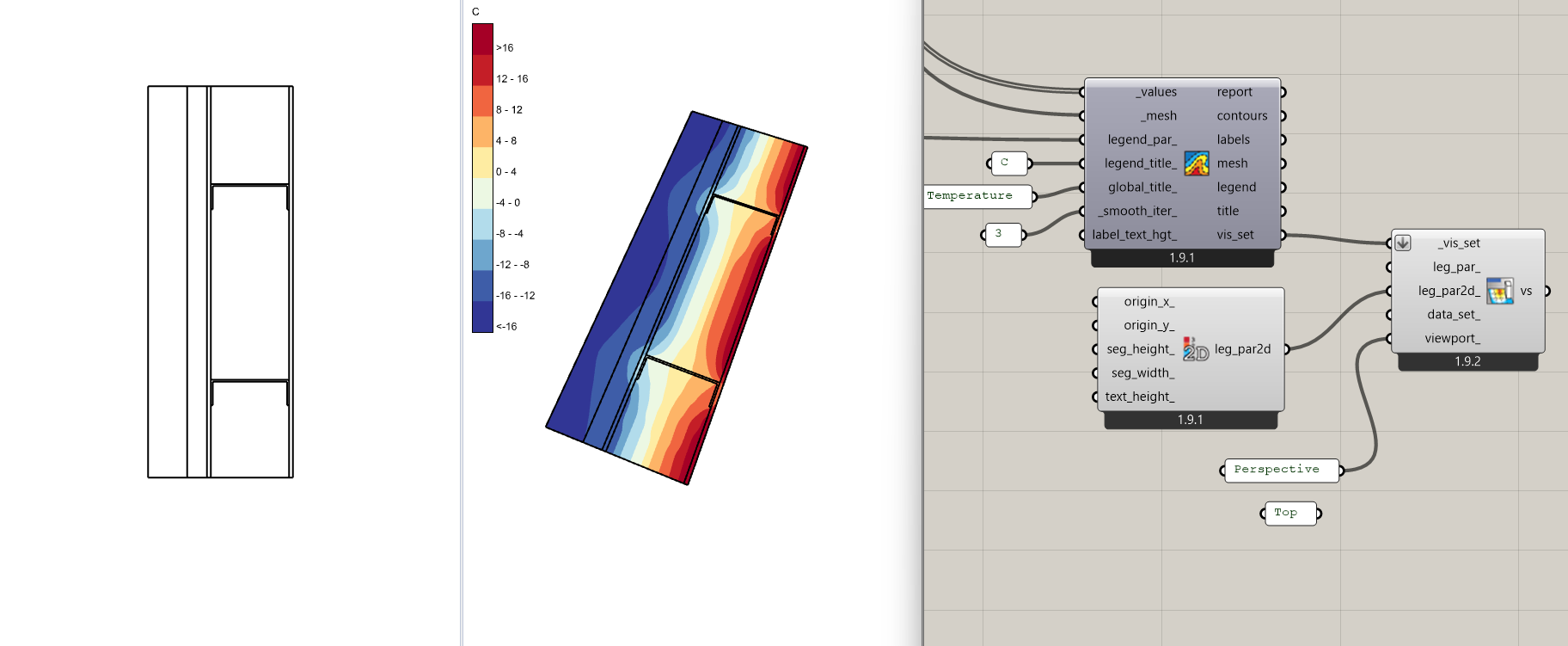Click the panel containing the letter C
Screen dimensions: 1568x646
pos(1008,163)
